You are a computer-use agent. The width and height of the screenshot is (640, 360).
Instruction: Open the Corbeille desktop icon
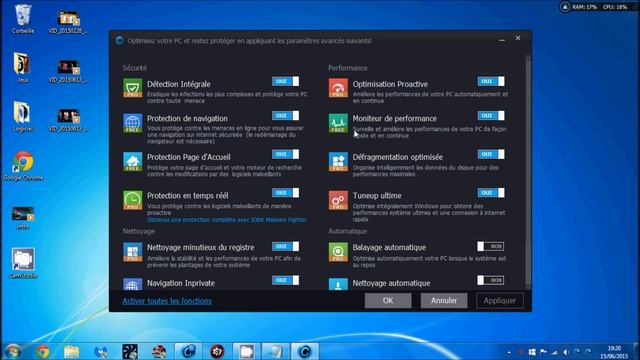tap(23, 19)
